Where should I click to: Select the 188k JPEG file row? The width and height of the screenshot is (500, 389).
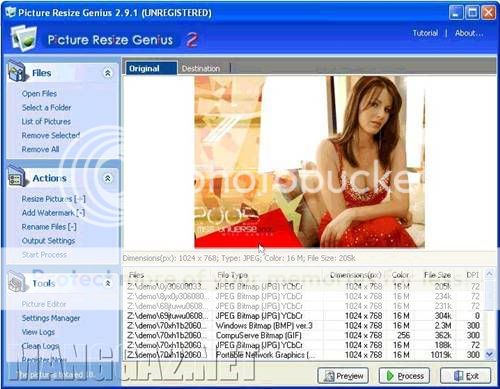304,345
